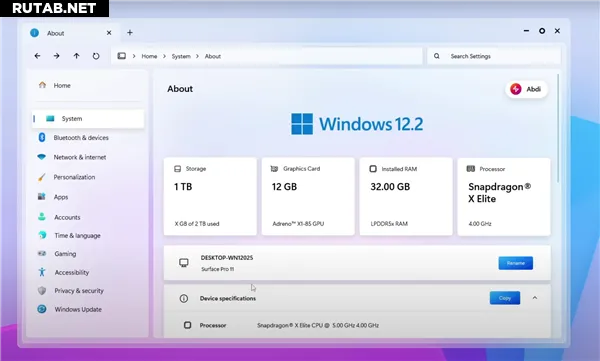The image size is (600, 361).
Task: Open Accounts settings
Action: point(88,217)
